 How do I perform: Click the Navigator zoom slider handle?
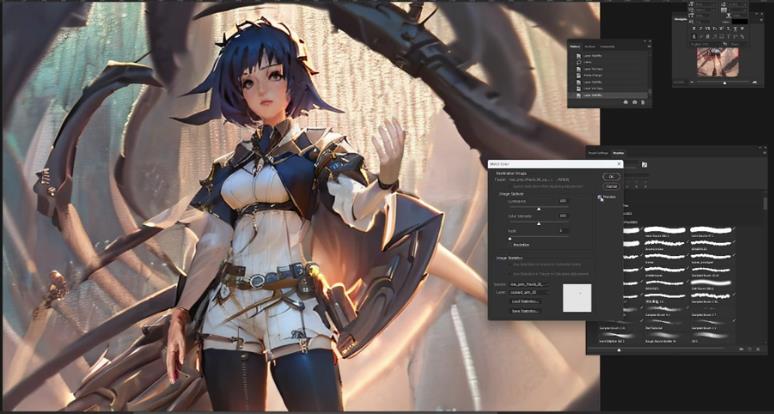[725, 83]
